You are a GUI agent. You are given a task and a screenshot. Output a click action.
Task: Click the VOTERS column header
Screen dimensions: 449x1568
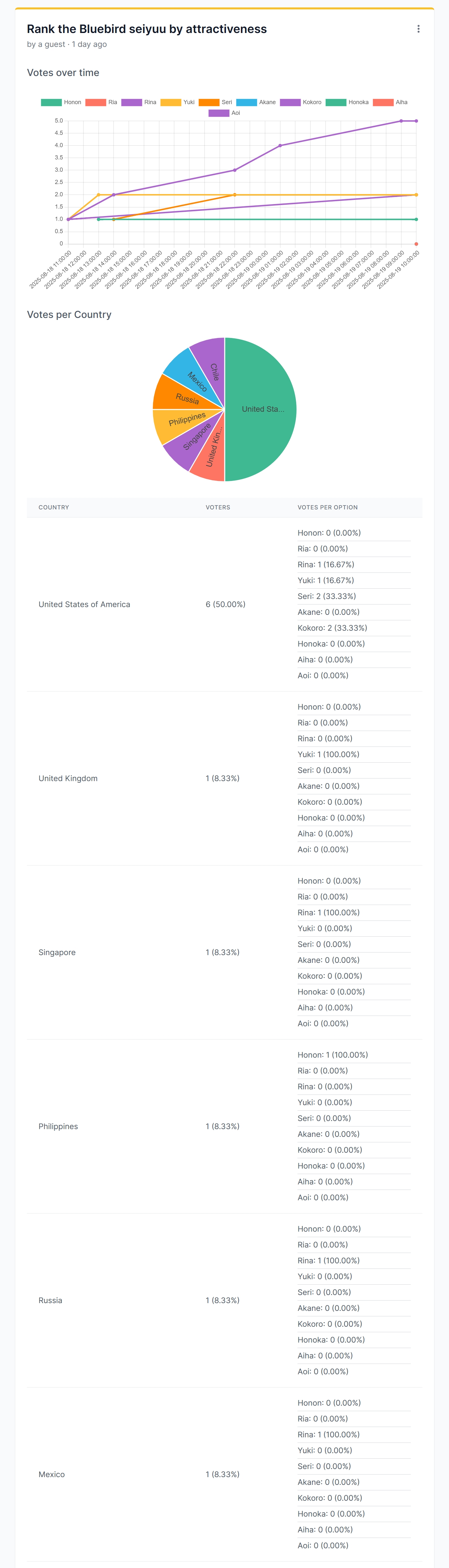(218, 507)
